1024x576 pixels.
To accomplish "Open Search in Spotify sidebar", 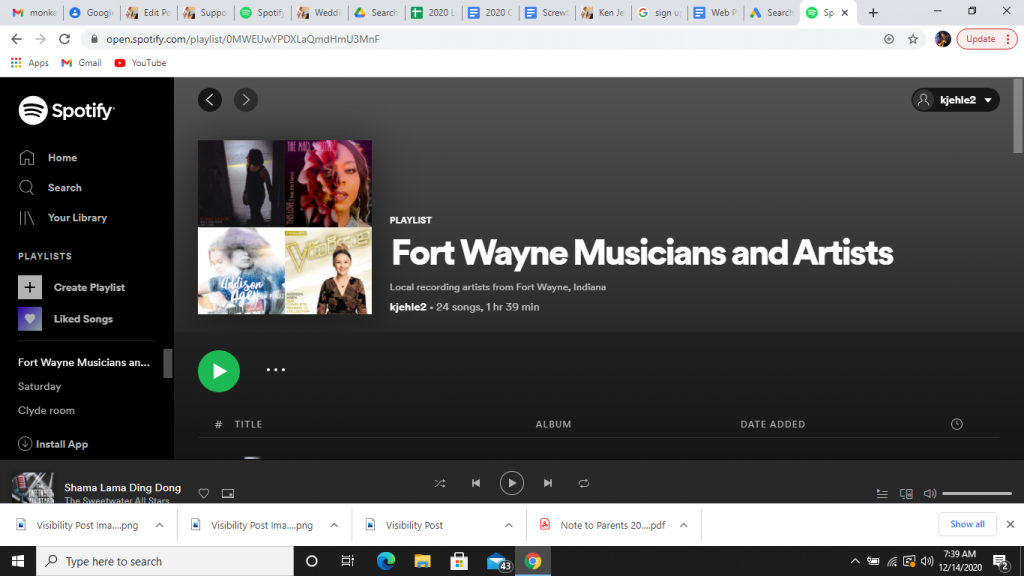I will click(50, 187).
